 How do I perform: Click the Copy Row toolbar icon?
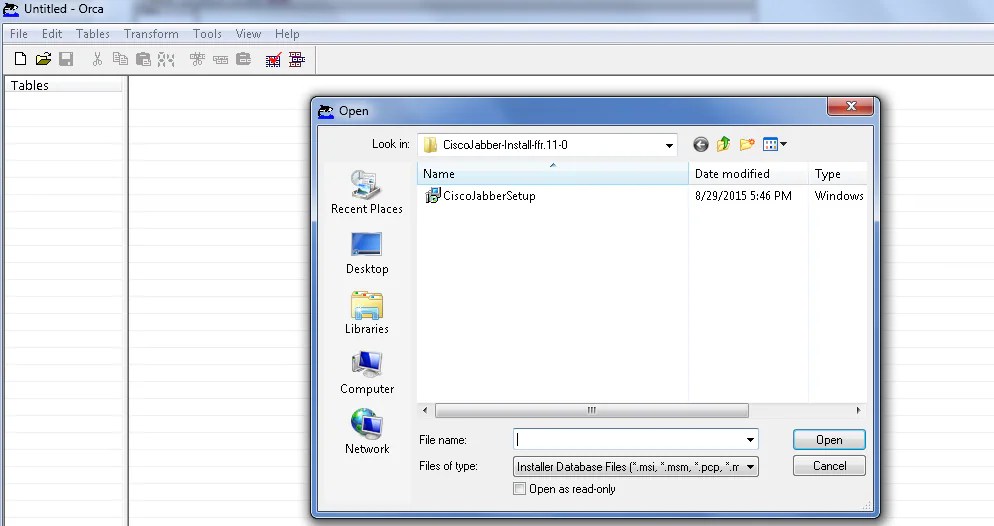(220, 60)
